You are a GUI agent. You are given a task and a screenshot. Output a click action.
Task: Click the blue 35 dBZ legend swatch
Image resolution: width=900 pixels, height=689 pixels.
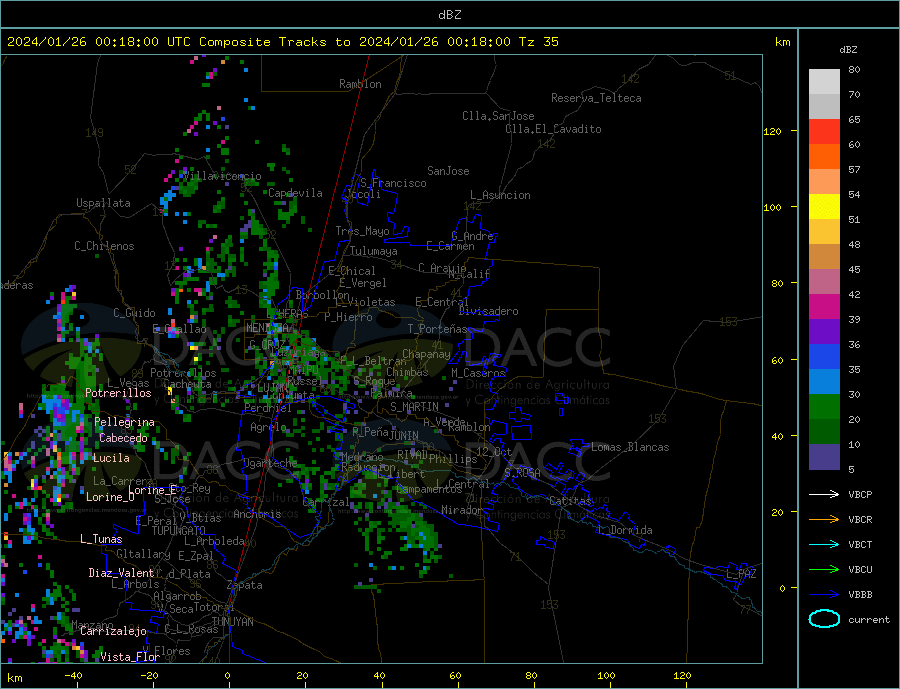pyautogui.click(x=824, y=357)
